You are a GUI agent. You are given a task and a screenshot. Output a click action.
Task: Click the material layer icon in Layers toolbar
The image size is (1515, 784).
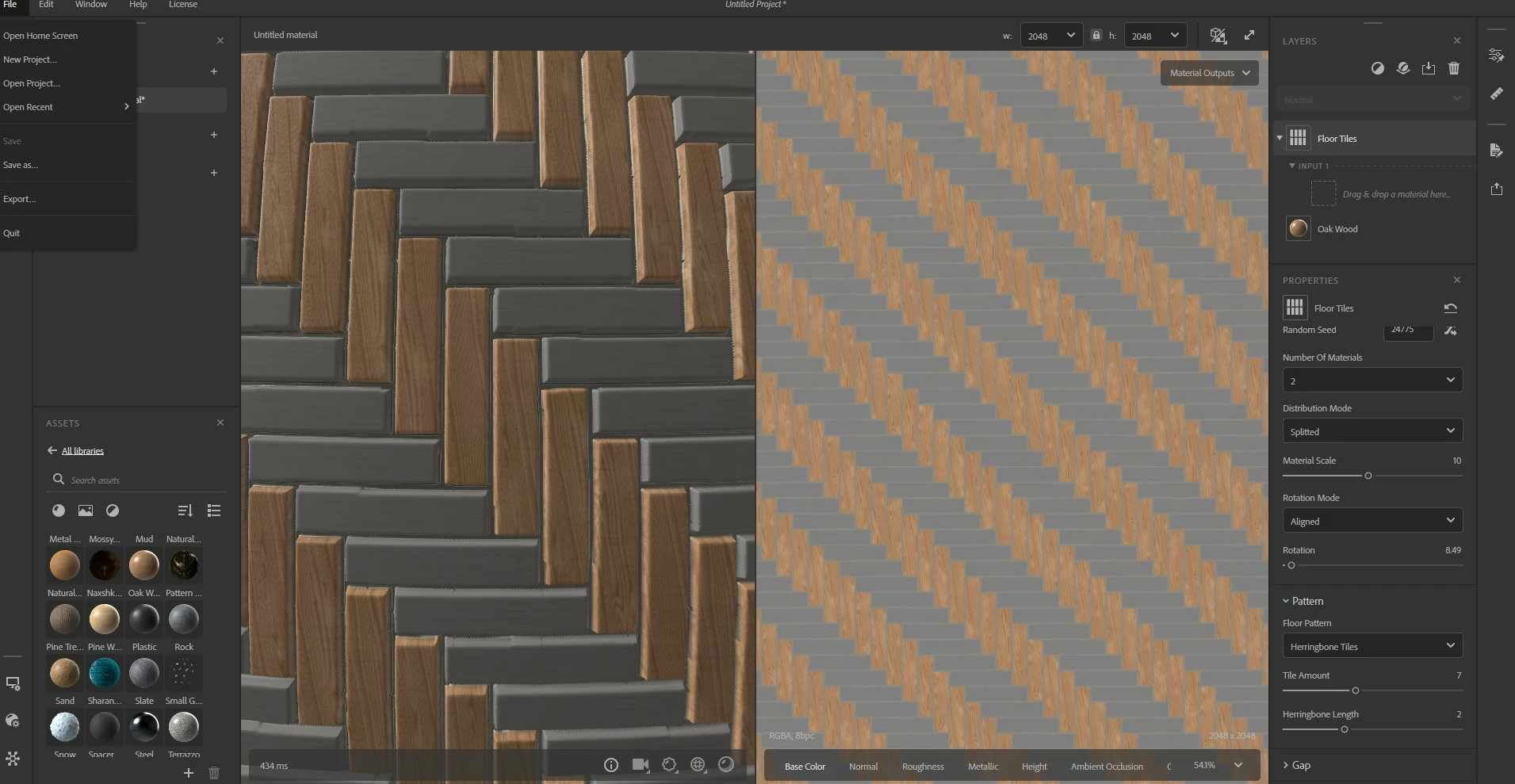[x=1403, y=69]
